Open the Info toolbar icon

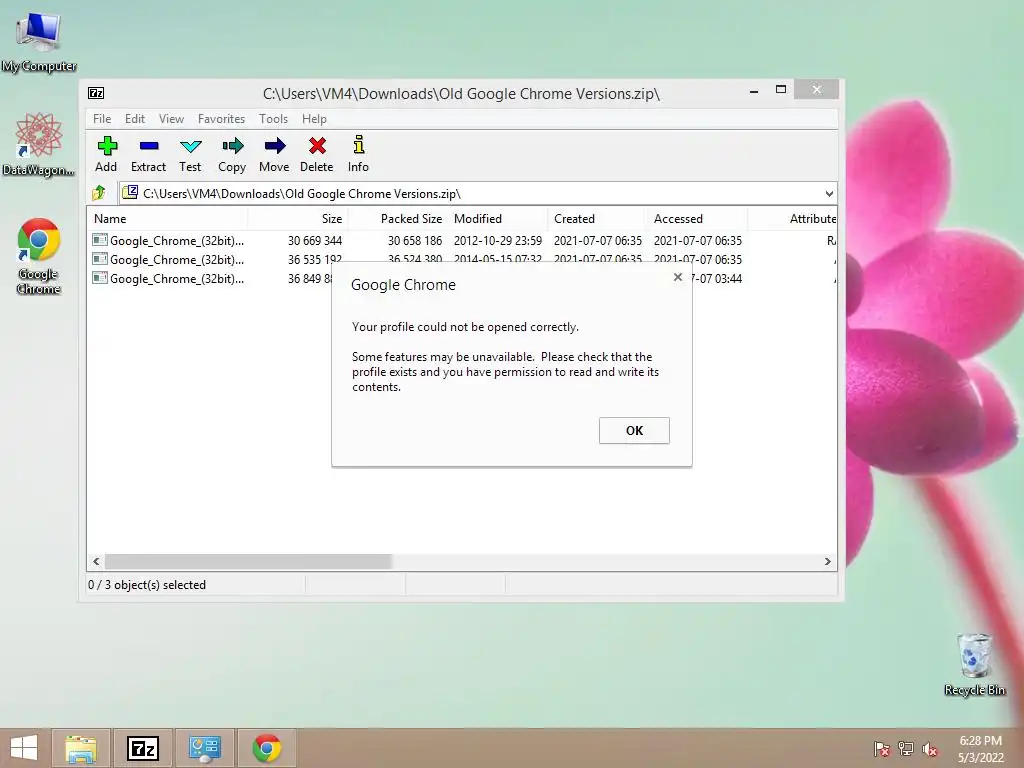pos(358,154)
